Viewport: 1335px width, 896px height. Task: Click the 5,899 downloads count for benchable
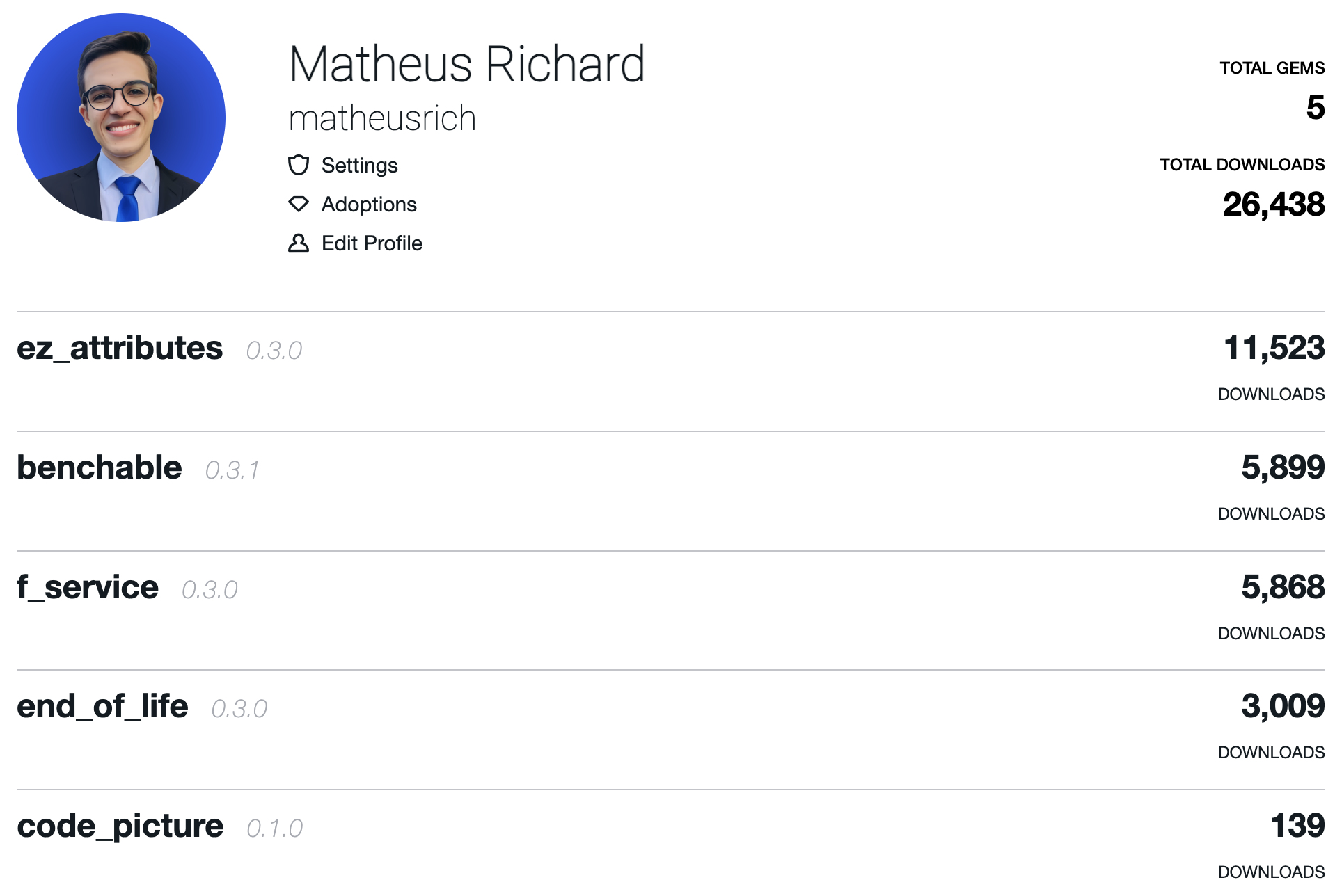1283,467
